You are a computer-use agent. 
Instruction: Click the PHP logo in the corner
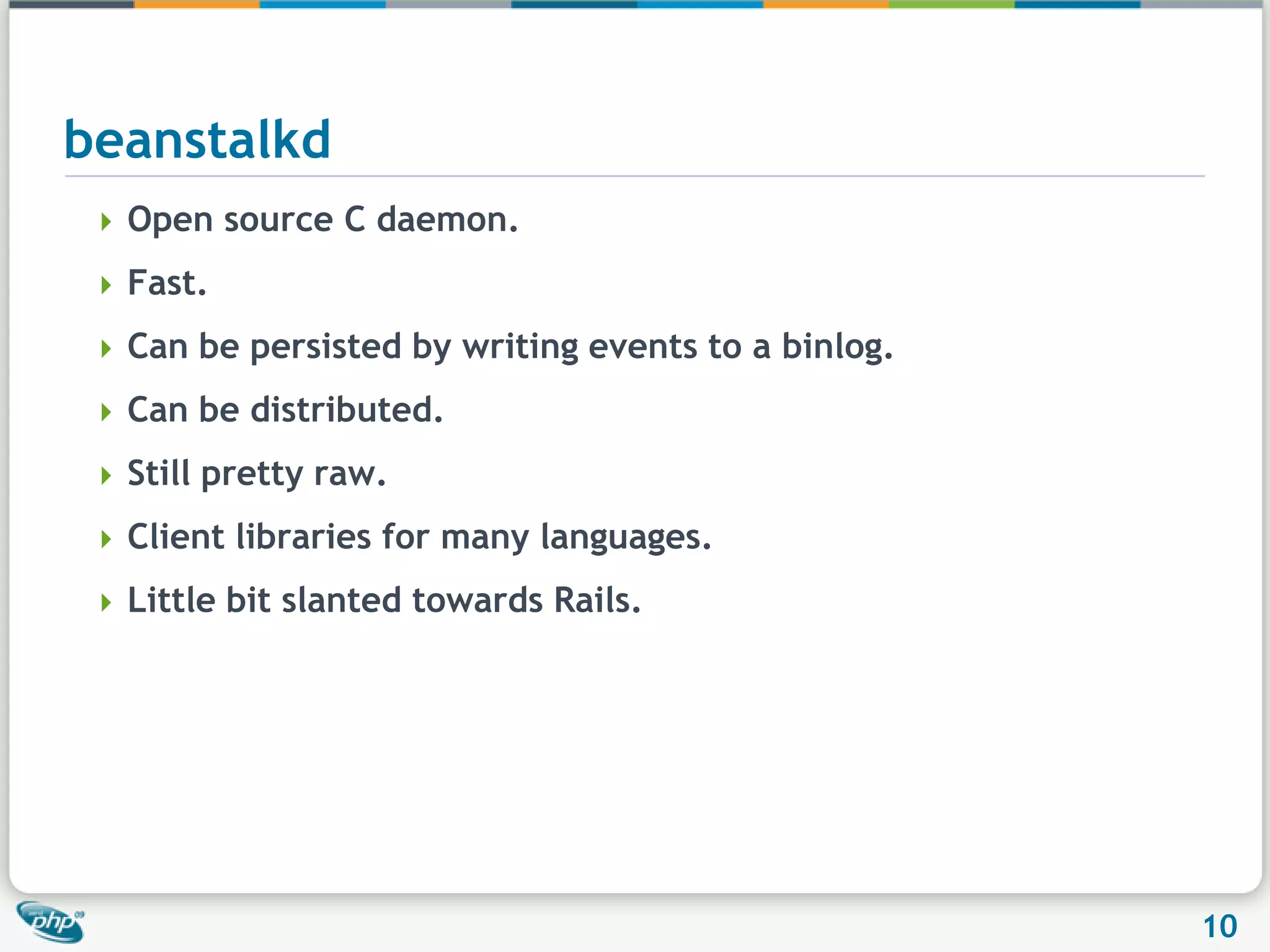(x=51, y=922)
